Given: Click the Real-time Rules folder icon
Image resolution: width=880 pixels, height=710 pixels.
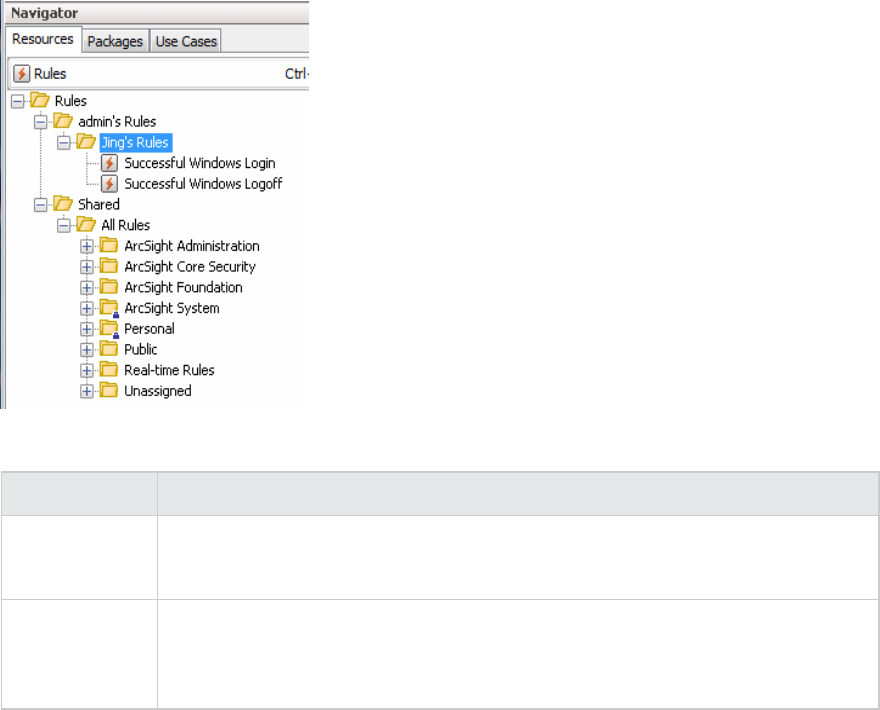Looking at the screenshot, I should point(109,370).
